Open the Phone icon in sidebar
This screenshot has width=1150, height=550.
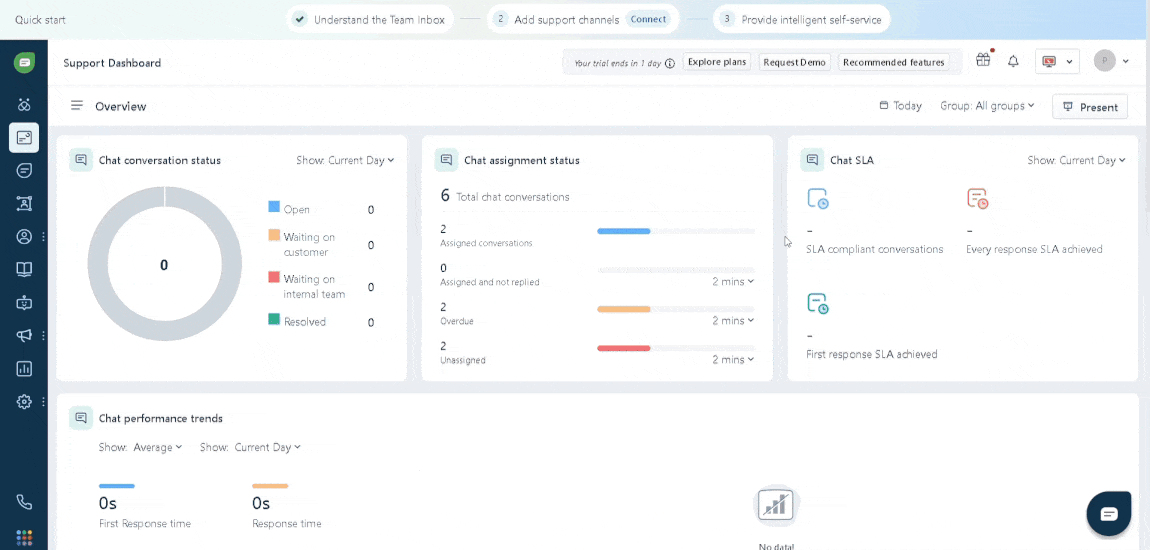[24, 502]
